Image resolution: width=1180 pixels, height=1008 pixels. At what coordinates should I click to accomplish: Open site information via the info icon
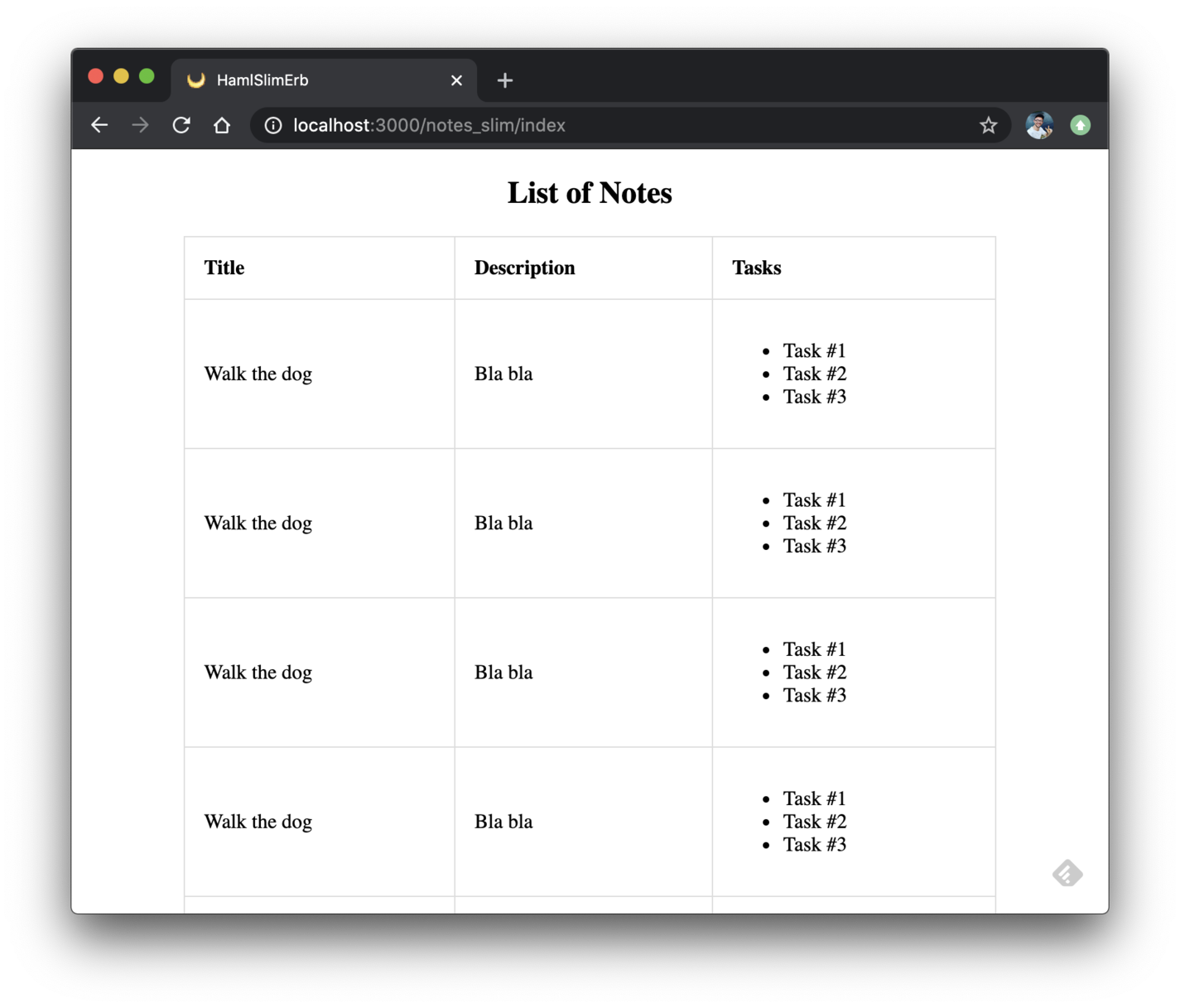[x=272, y=125]
